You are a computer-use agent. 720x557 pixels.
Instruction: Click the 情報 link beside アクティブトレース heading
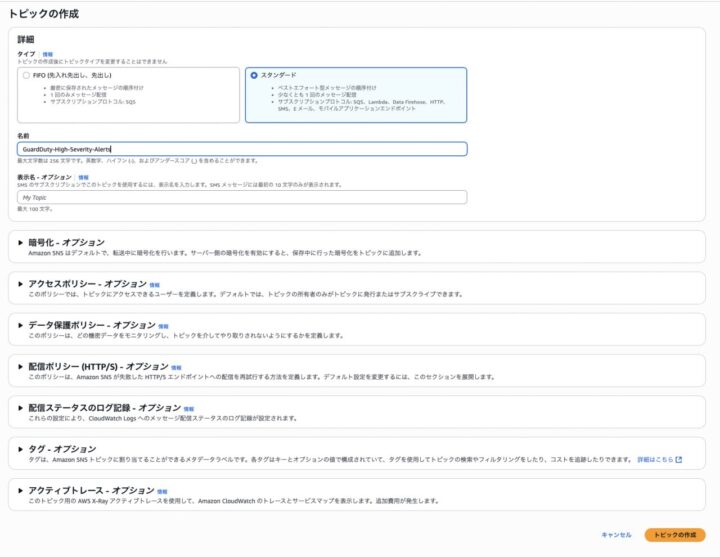164,492
